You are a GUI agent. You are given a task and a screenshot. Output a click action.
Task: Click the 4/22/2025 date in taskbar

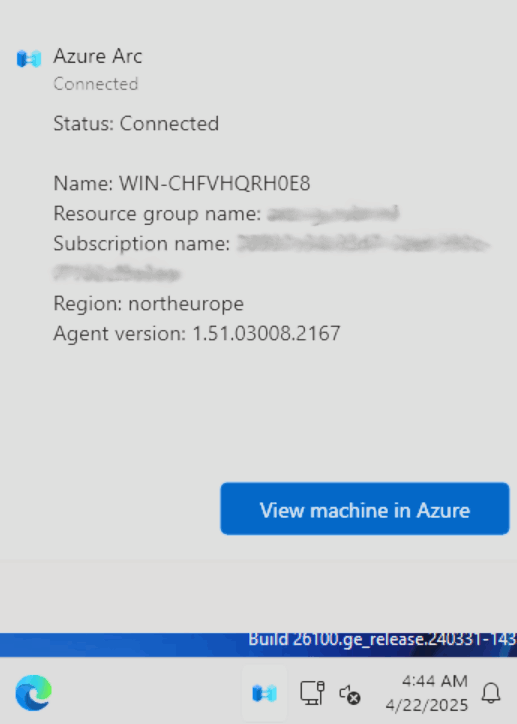tap(427, 705)
